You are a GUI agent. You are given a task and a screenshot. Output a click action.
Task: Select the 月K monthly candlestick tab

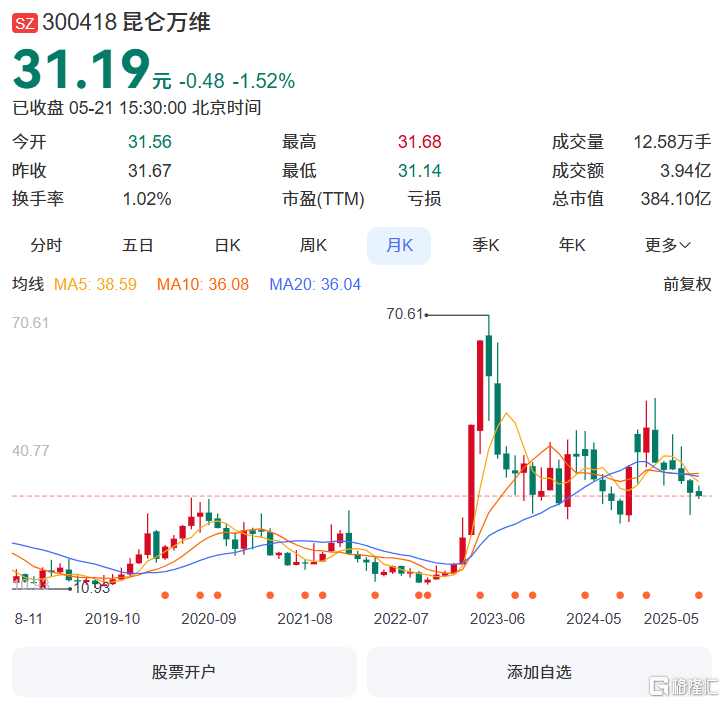pyautogui.click(x=399, y=245)
